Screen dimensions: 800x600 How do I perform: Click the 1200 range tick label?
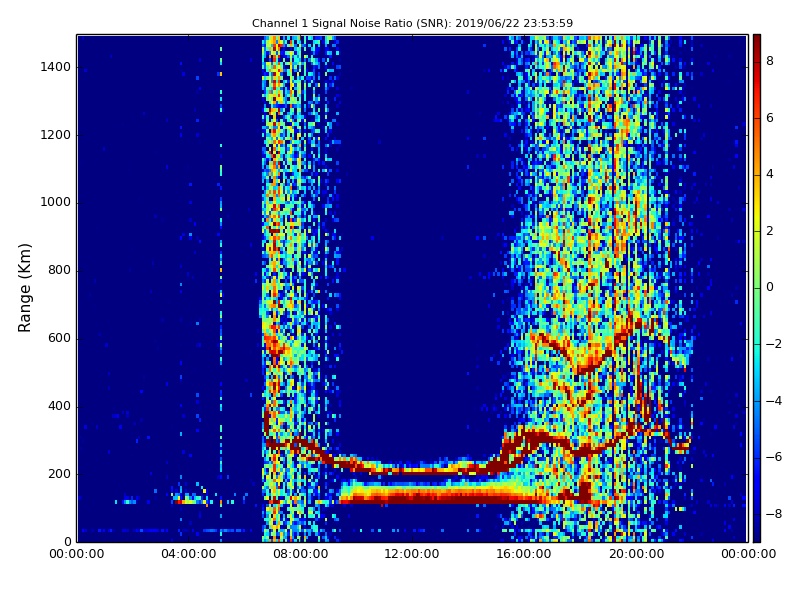pyautogui.click(x=55, y=135)
